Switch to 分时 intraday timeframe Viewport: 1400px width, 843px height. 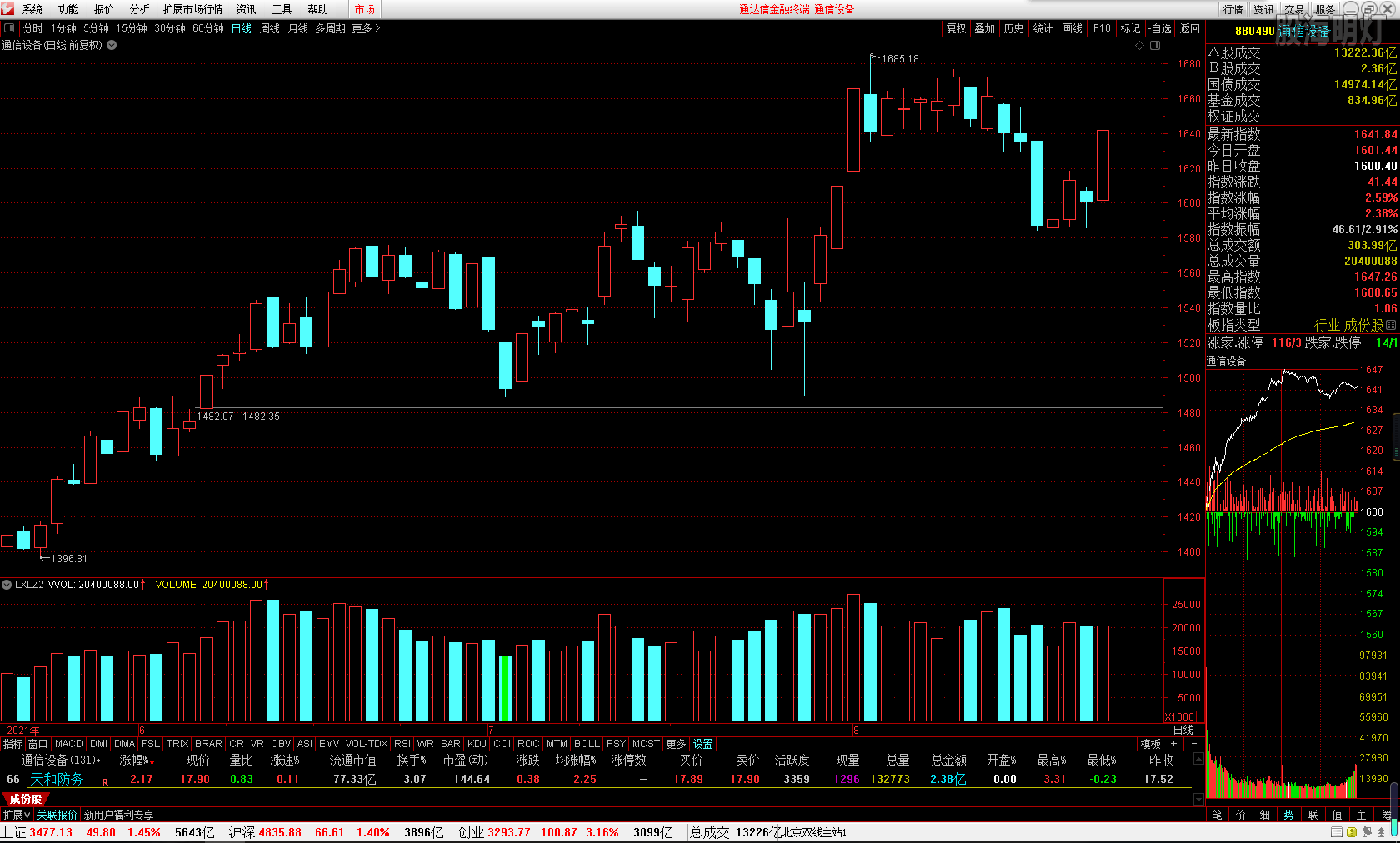pos(32,28)
